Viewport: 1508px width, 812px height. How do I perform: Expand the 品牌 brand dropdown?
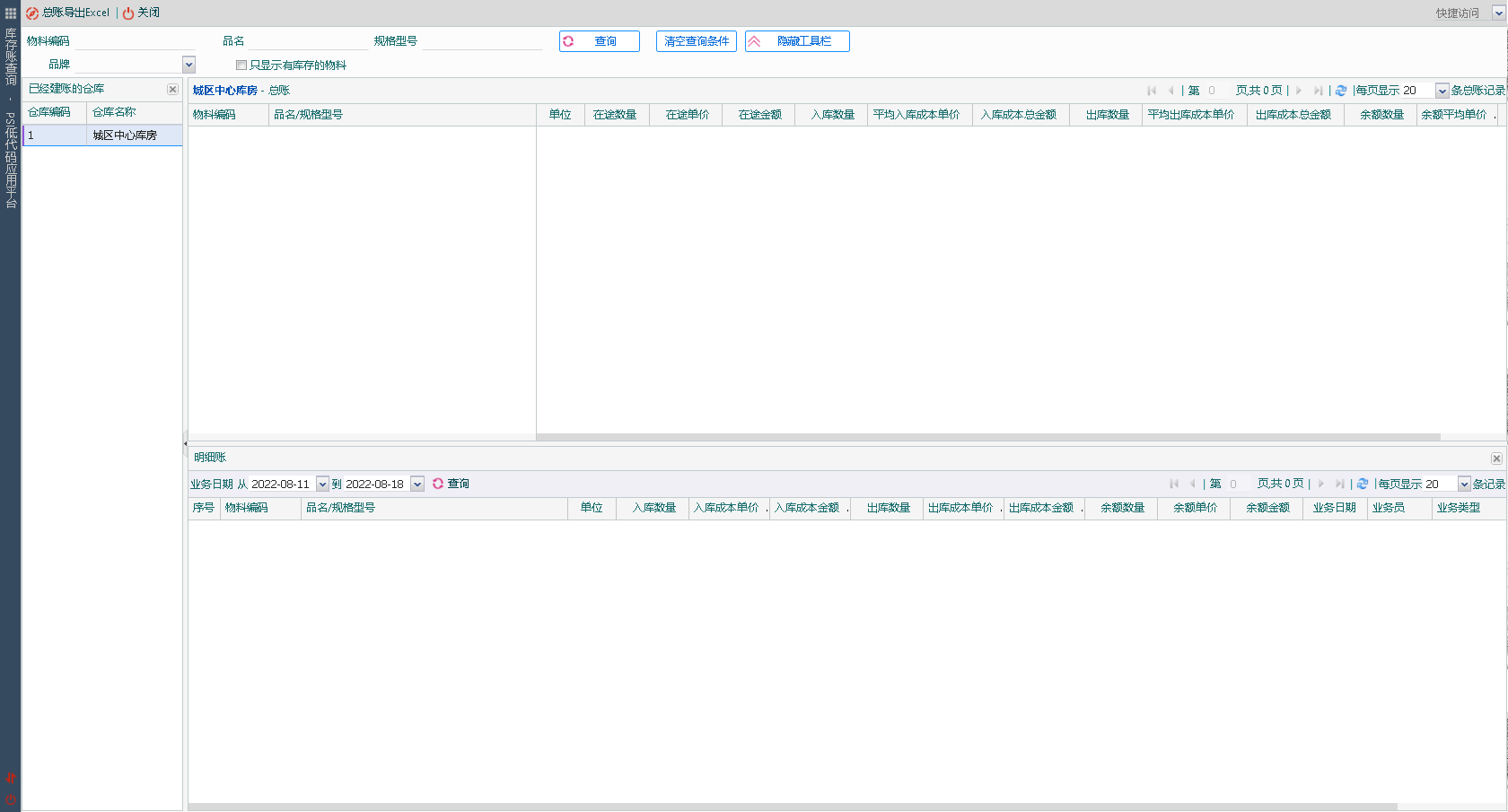click(188, 65)
